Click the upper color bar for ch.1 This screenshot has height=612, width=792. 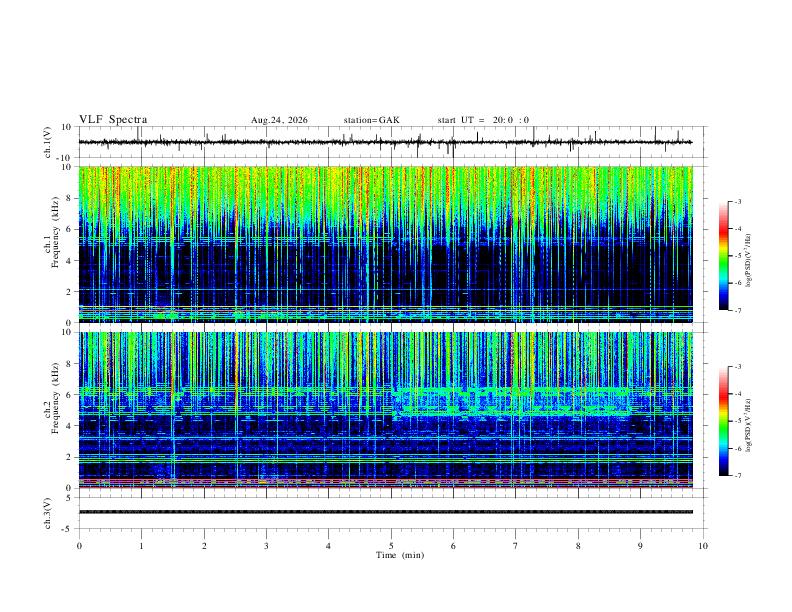(723, 256)
